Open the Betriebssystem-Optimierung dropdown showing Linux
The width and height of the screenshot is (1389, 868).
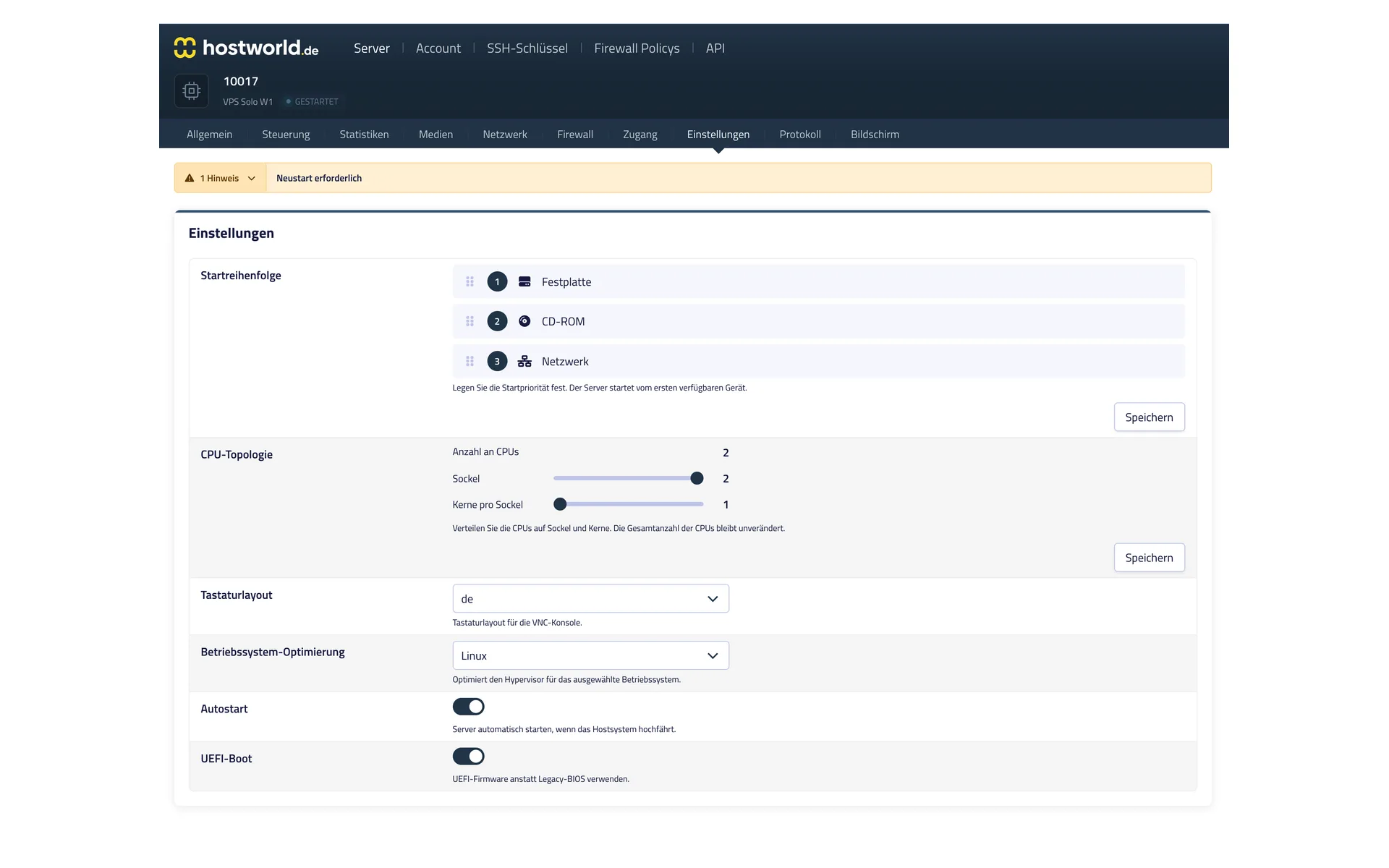pos(590,655)
